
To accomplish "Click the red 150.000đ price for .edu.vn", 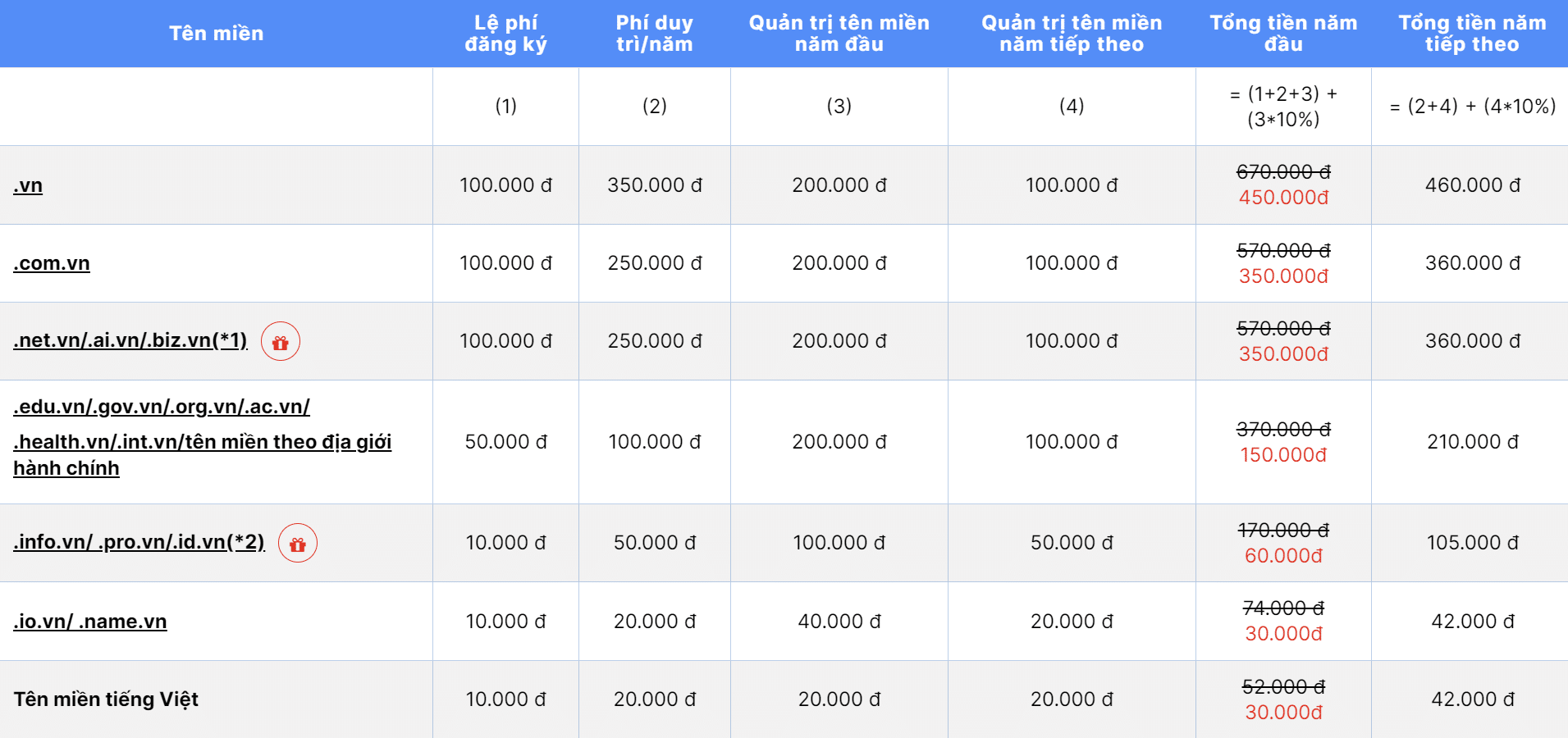I will point(1283,455).
